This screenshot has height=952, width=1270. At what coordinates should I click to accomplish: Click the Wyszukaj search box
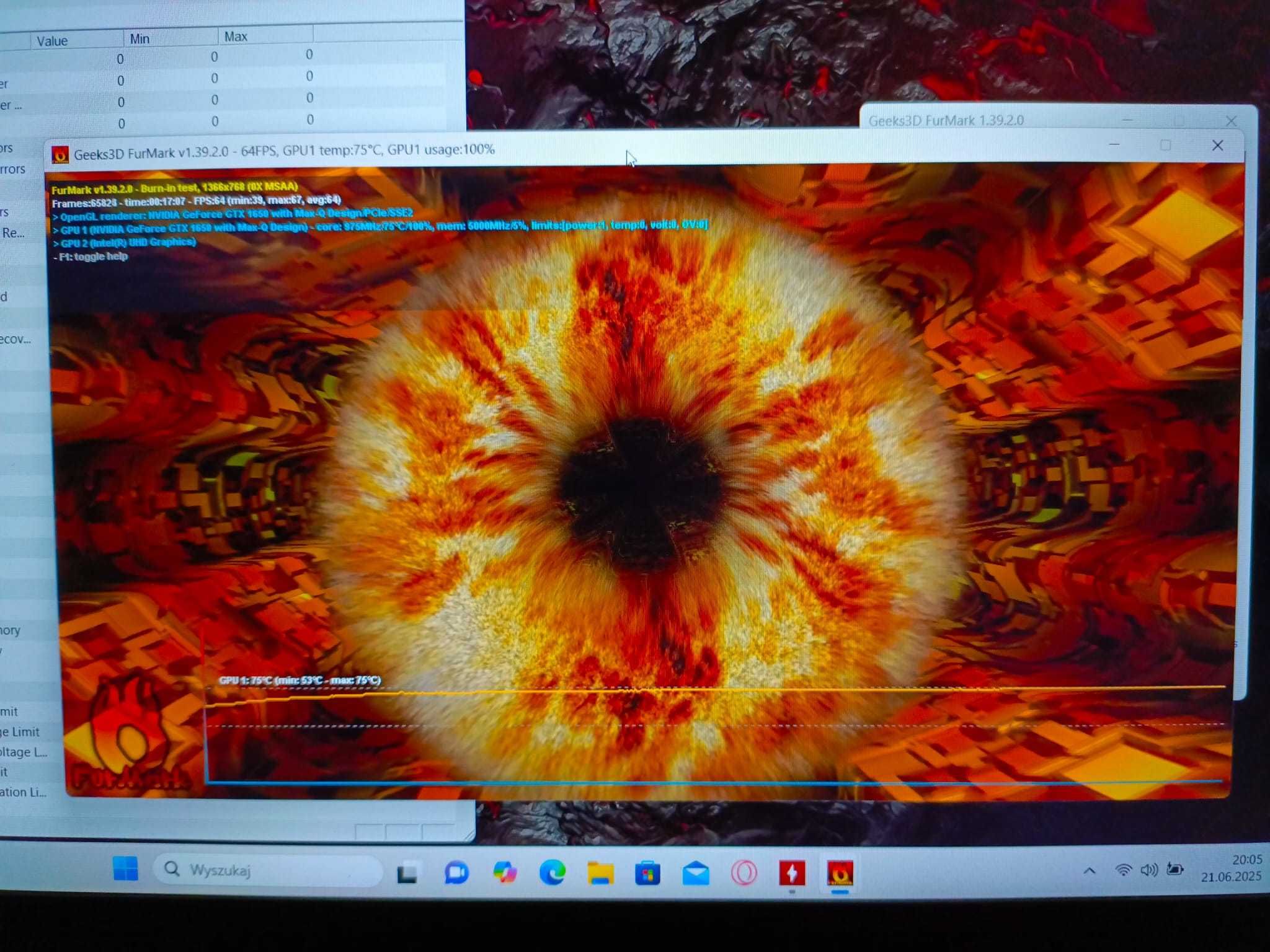(268, 870)
